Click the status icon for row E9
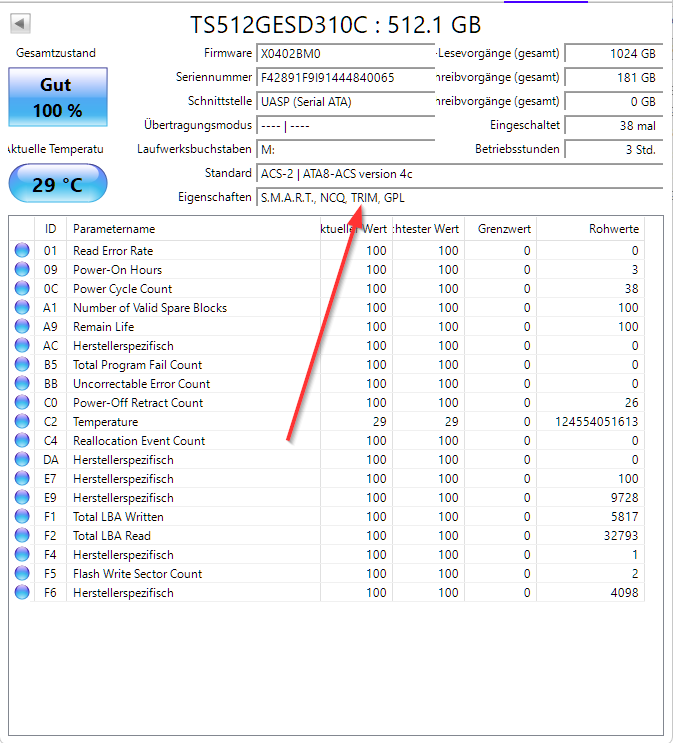 click(22, 497)
